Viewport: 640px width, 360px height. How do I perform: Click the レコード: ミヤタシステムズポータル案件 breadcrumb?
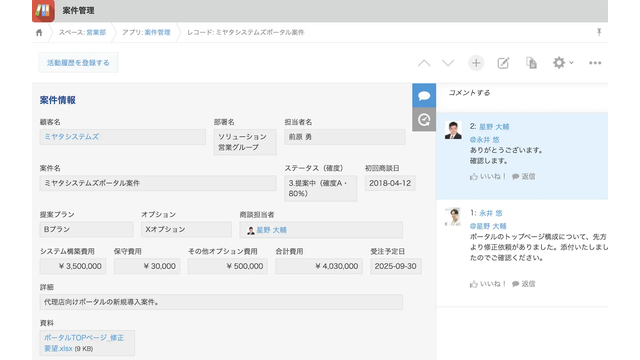[246, 32]
